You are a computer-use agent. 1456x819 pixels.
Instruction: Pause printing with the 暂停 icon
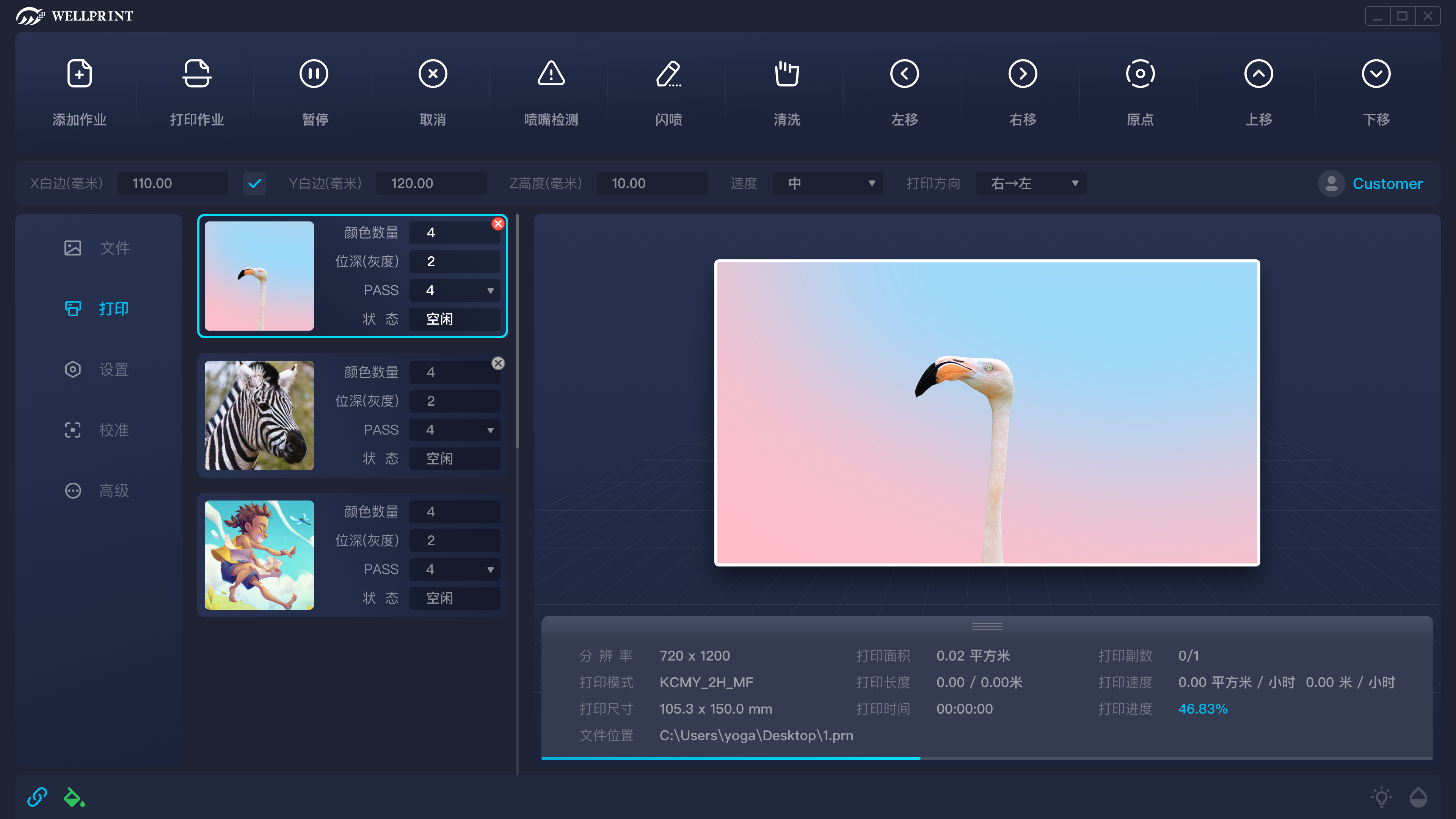point(314,74)
